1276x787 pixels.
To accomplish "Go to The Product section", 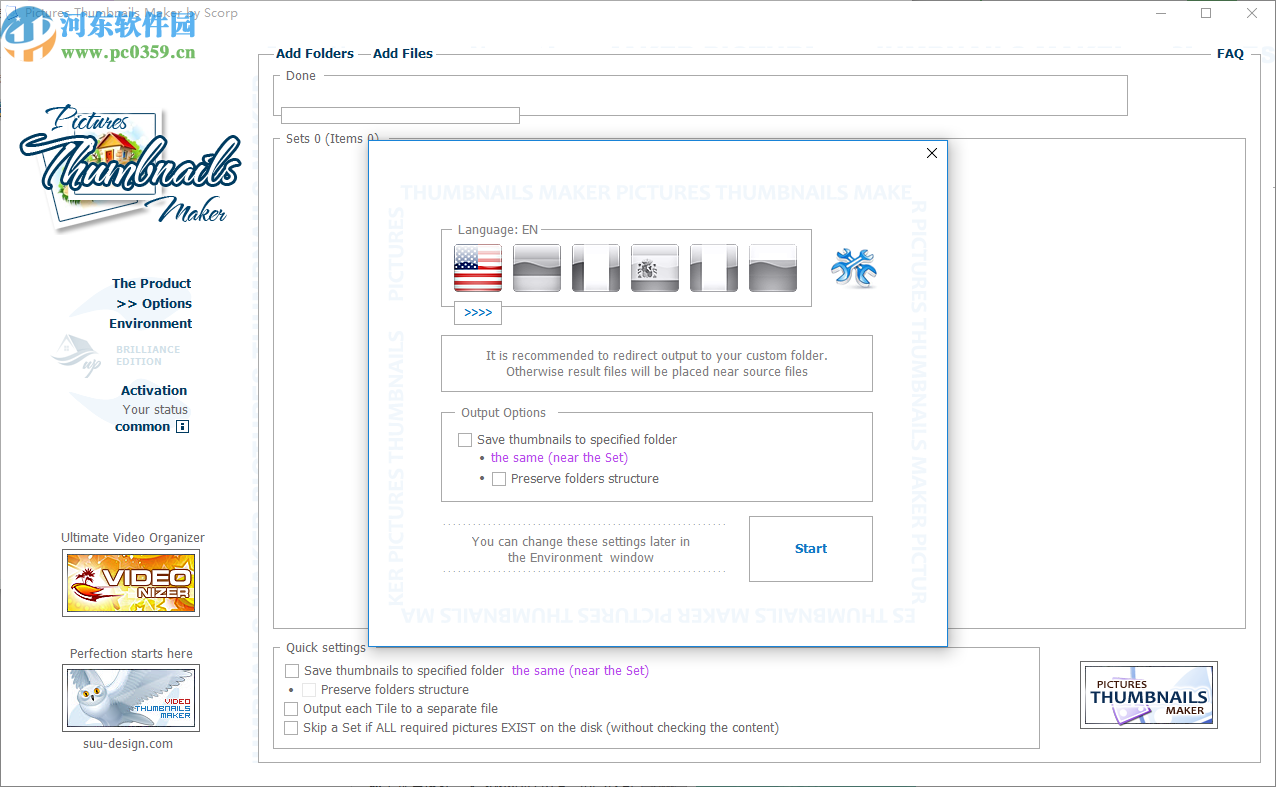I will [x=151, y=284].
